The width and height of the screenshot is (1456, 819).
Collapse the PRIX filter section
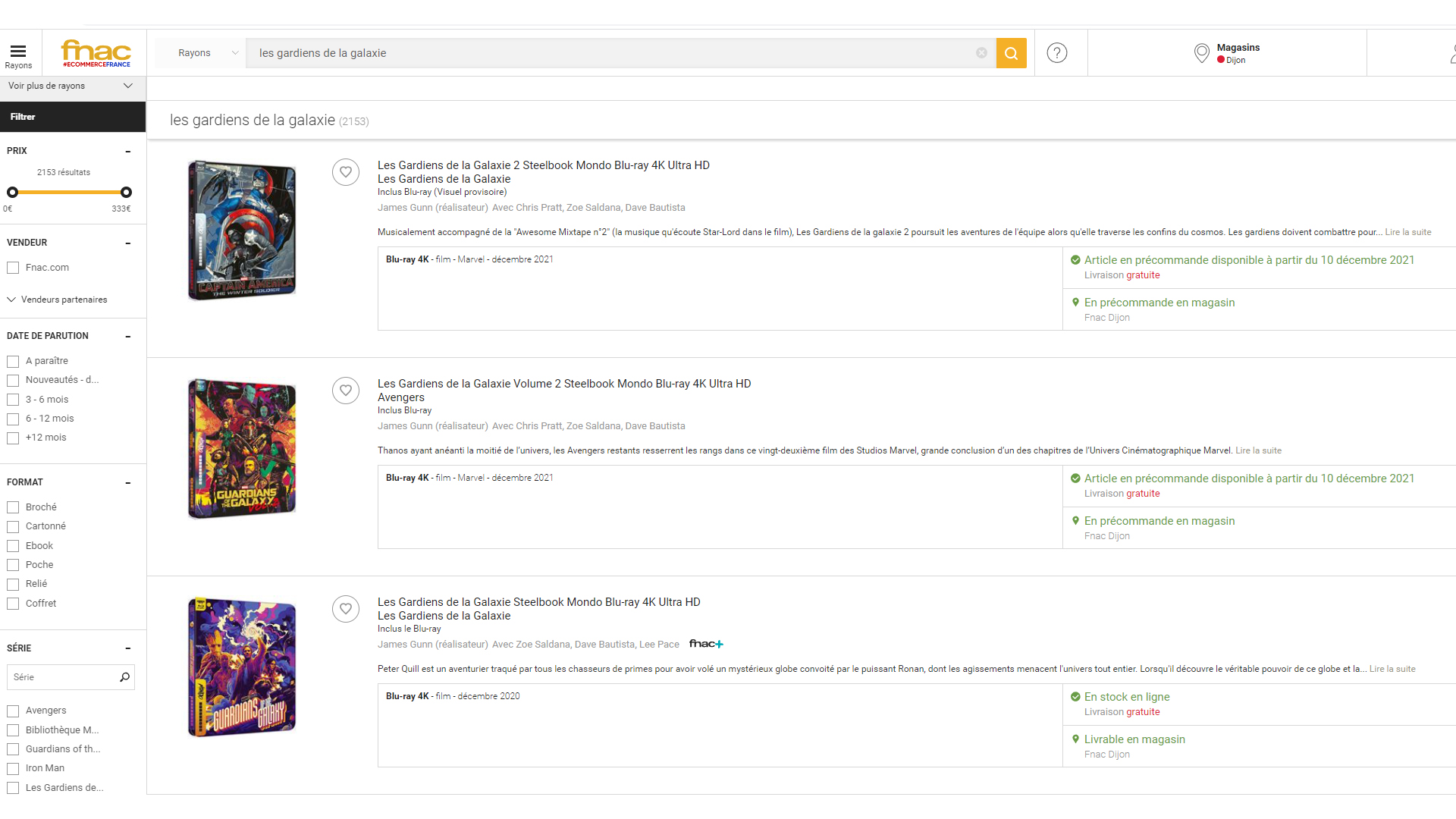(127, 152)
